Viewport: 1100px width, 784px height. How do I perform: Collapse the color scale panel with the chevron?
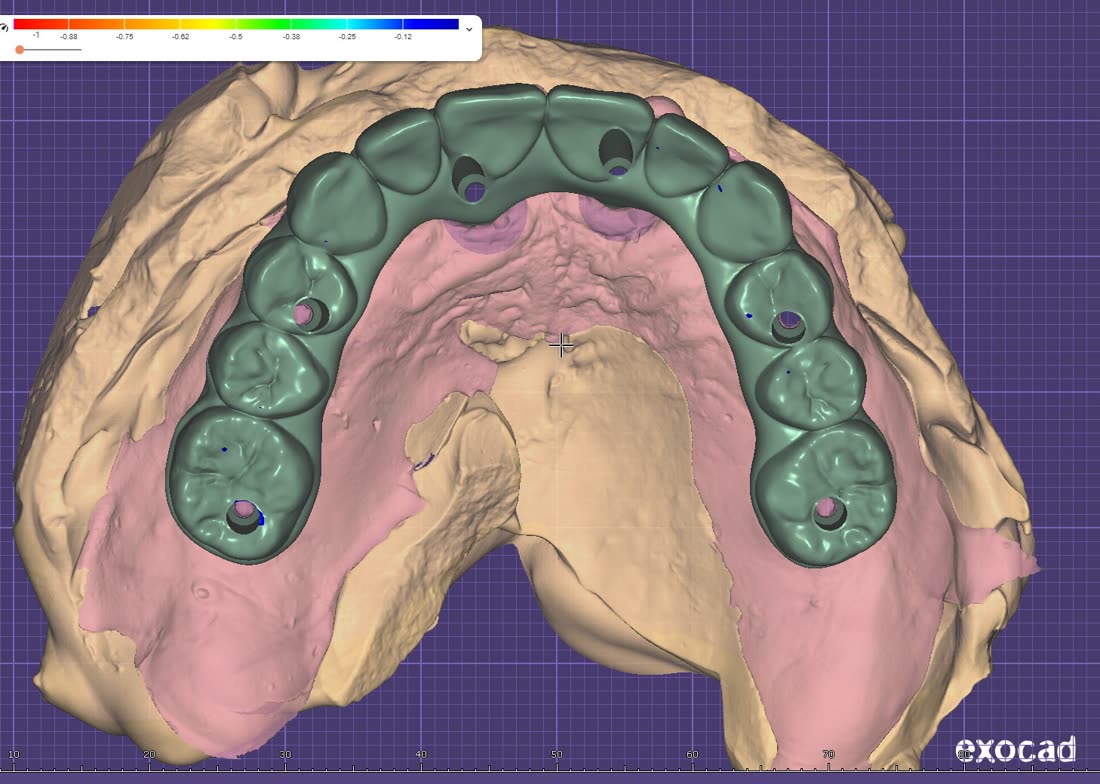[469, 29]
